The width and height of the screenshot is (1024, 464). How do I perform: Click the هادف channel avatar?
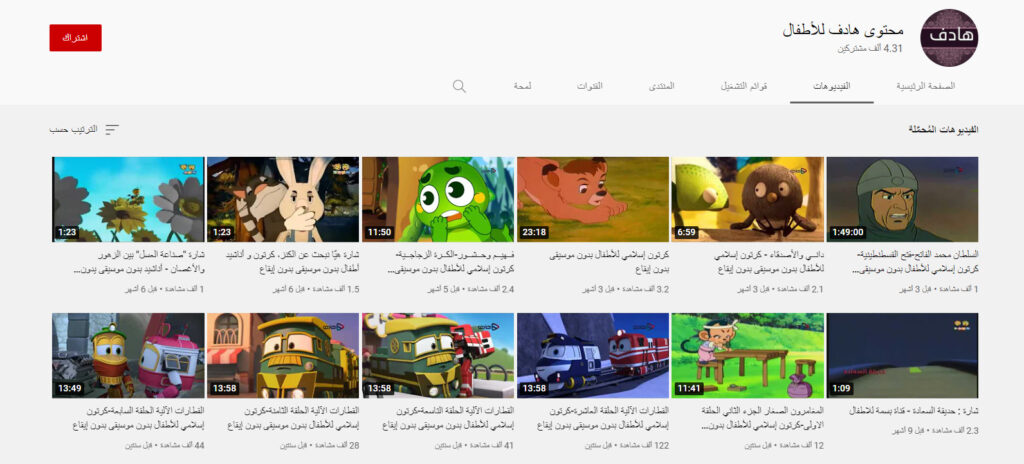click(948, 38)
